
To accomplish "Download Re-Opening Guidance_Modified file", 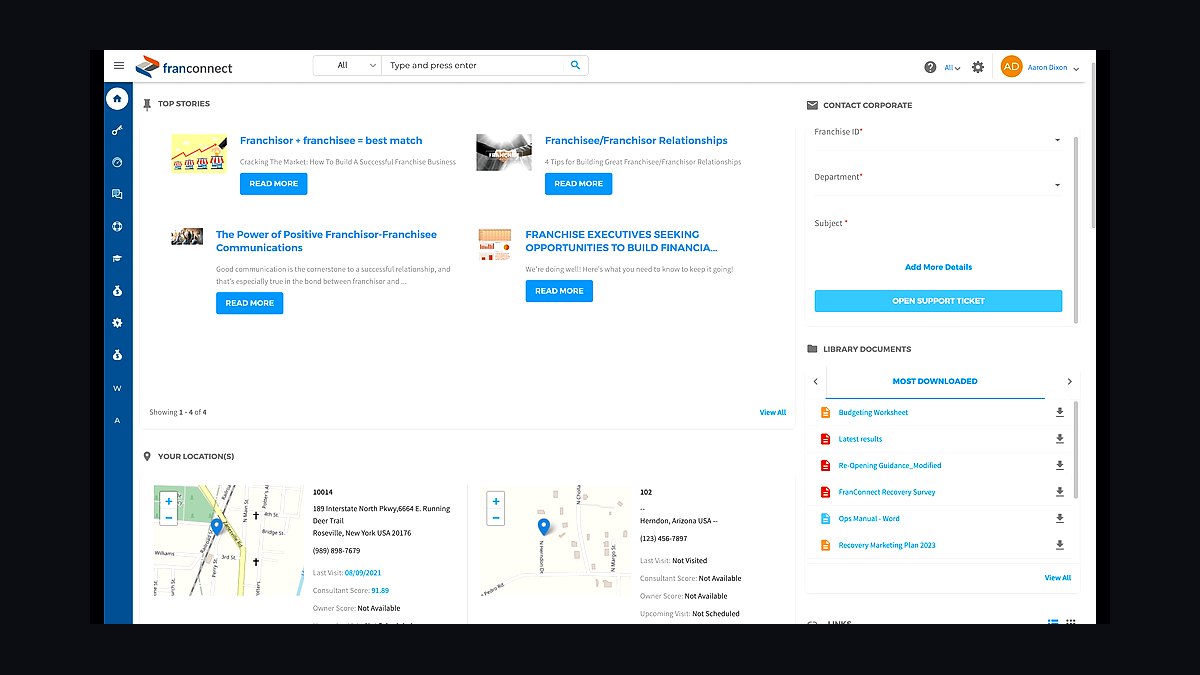I will [1060, 465].
